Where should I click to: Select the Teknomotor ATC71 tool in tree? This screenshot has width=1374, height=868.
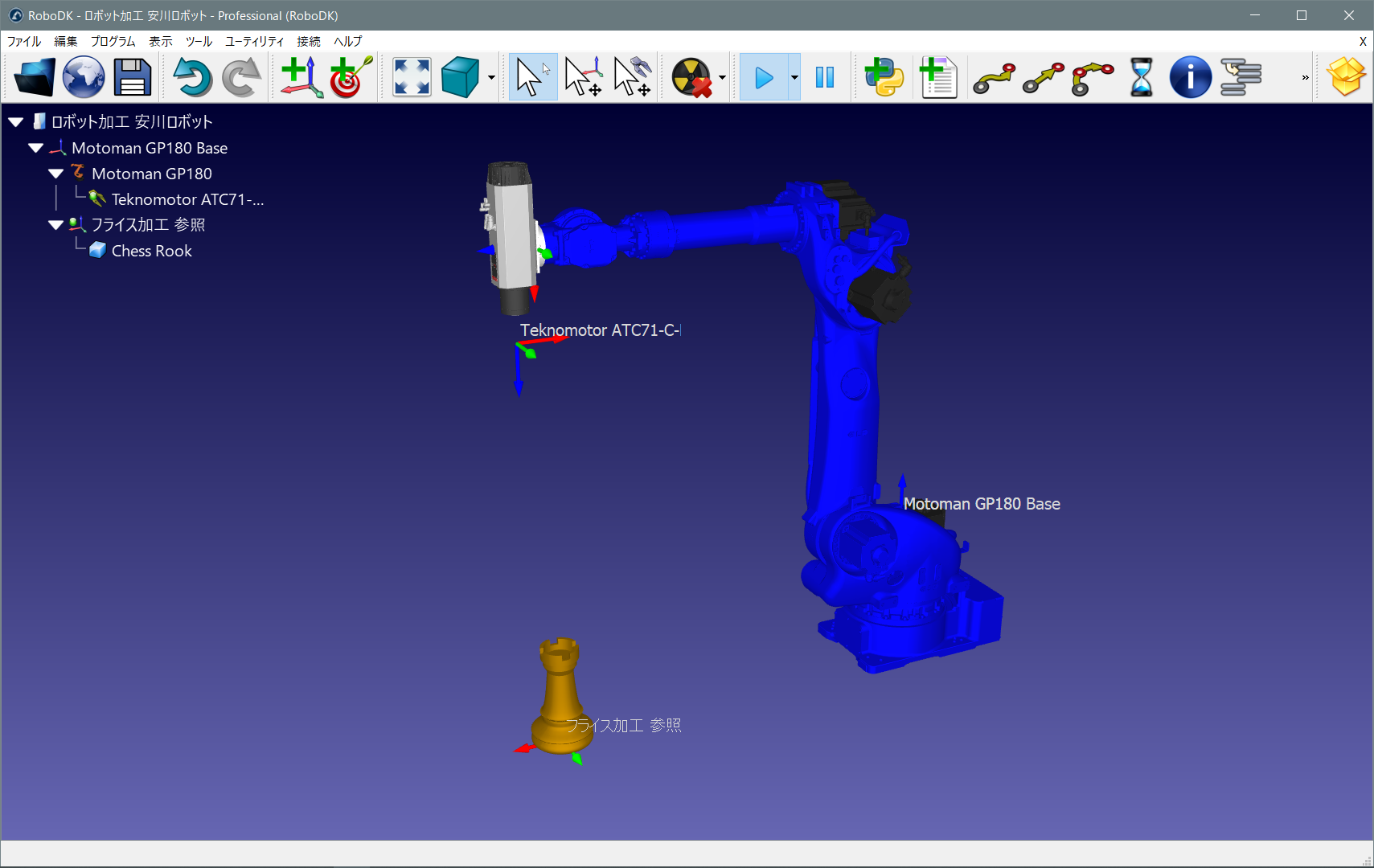187,199
